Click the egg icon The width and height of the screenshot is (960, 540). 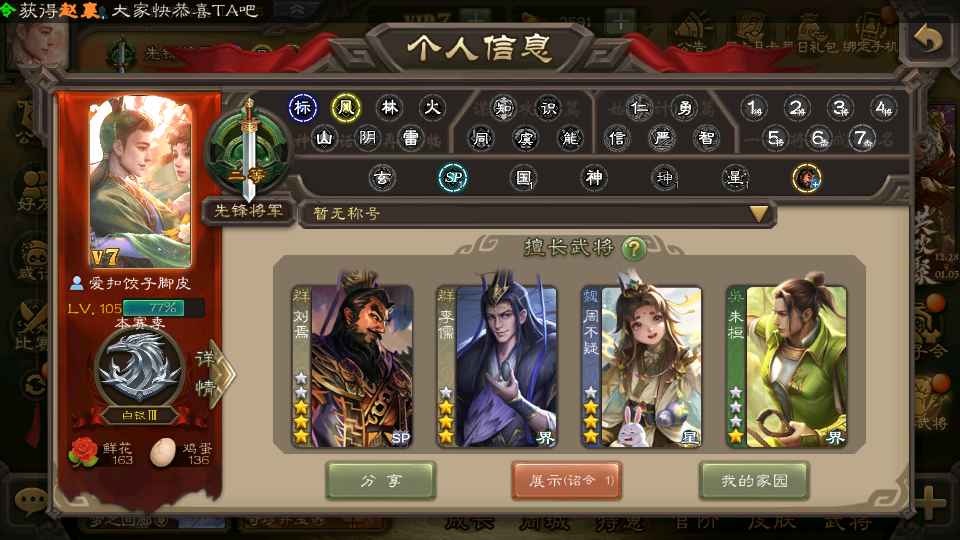(163, 453)
